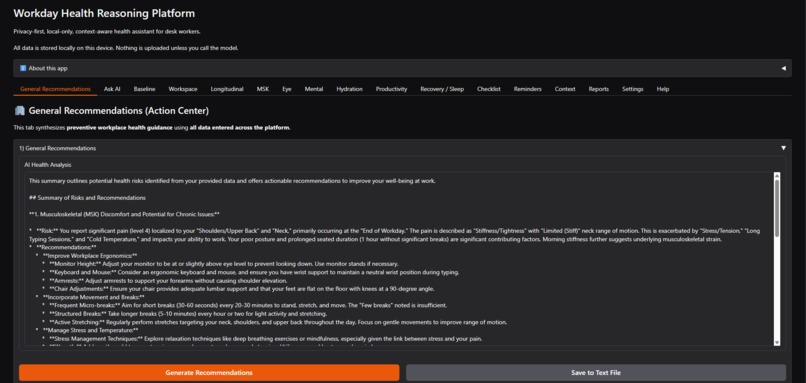
Task: Select the General Recommendations tab
Action: click(x=56, y=89)
